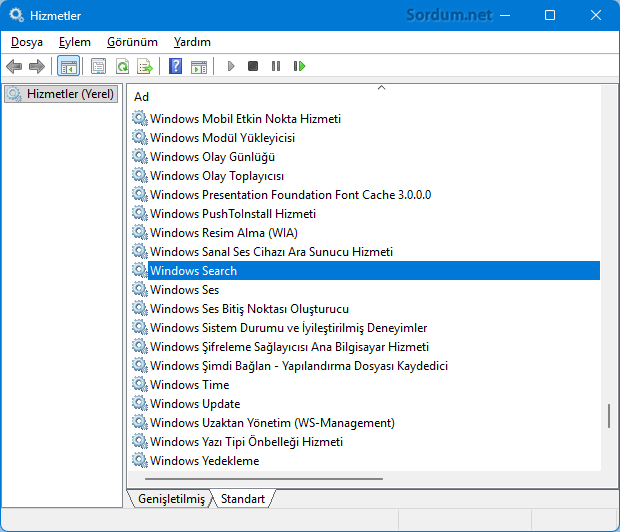
Task: Switch to the Genişletilmiş tab
Action: tap(171, 499)
